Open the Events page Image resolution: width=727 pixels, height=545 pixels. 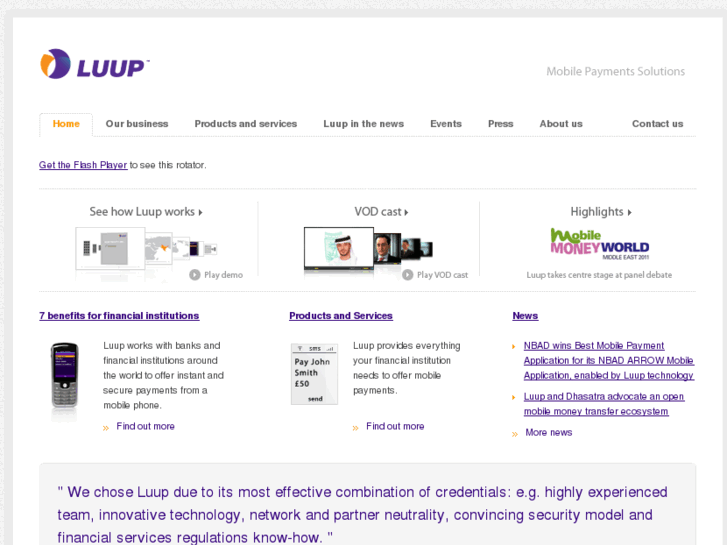(446, 124)
